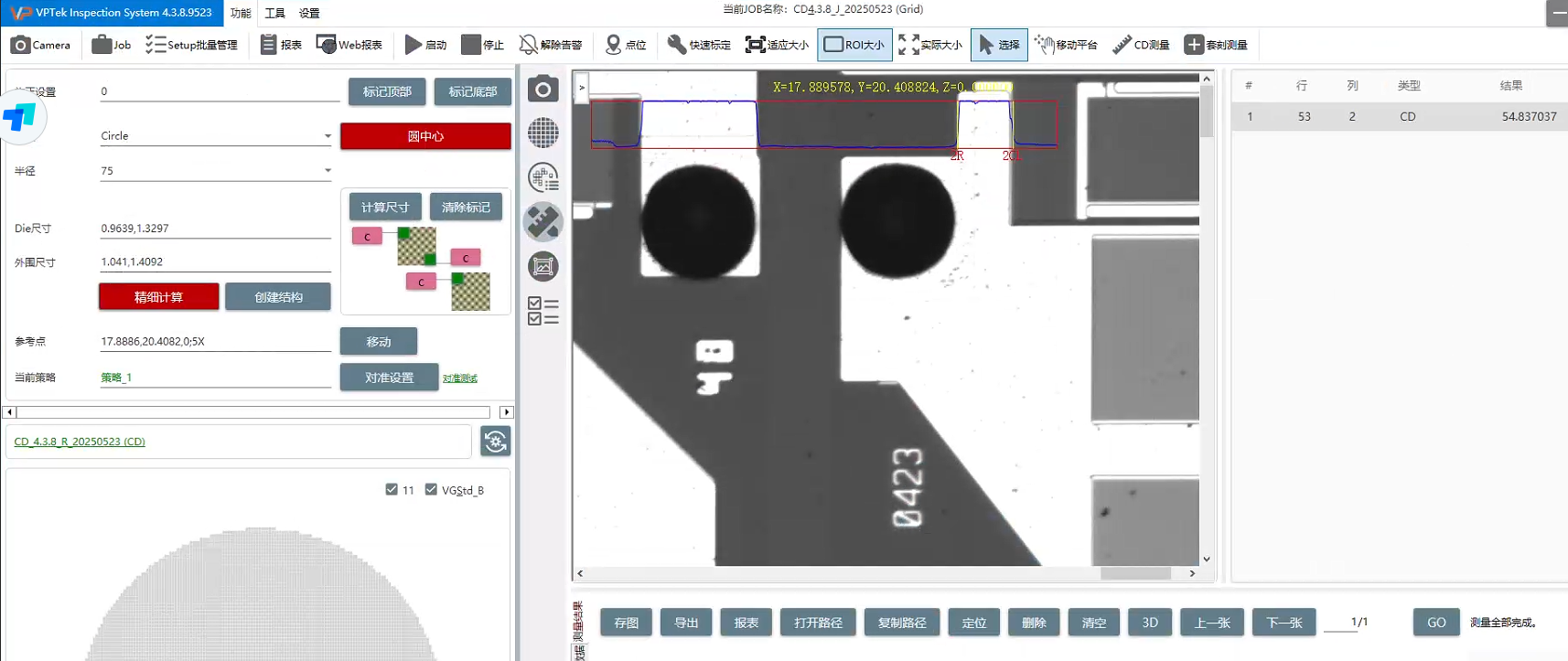
Task: Go to the 下一张 next image
Action: point(1283,623)
